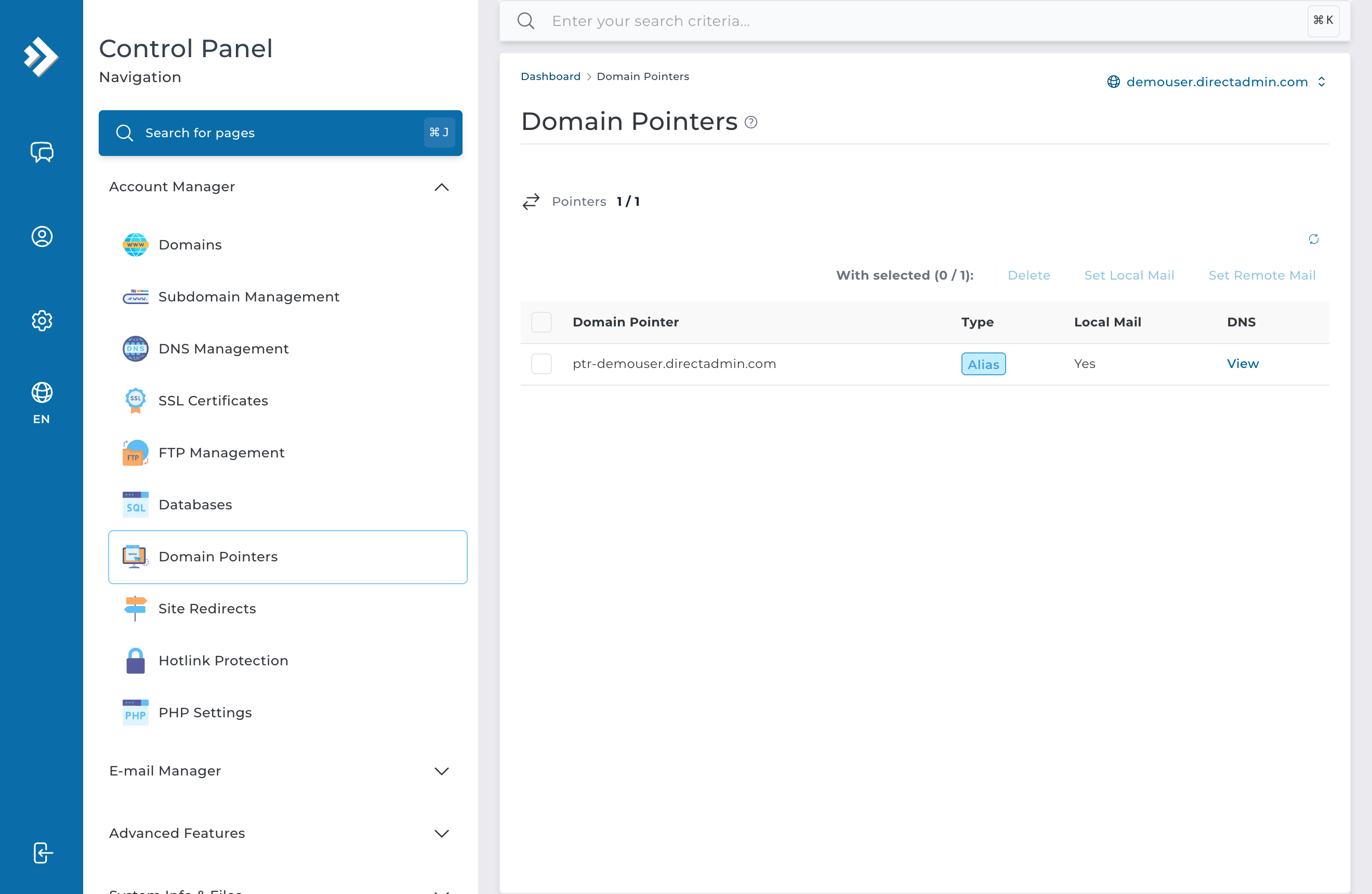Image resolution: width=1372 pixels, height=894 pixels.
Task: Focus the 'Search for pages' field
Action: point(280,133)
